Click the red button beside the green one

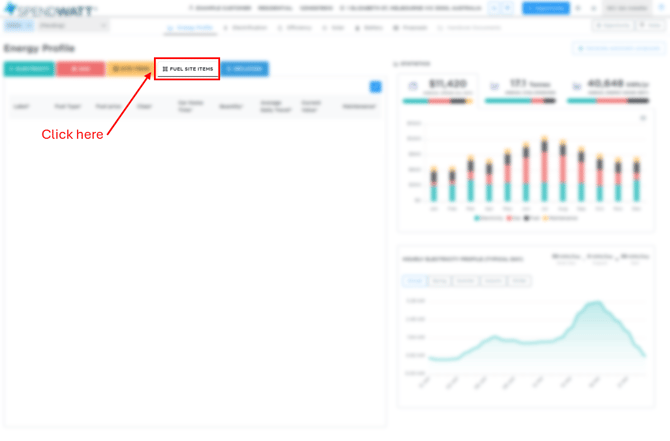pyautogui.click(x=80, y=69)
